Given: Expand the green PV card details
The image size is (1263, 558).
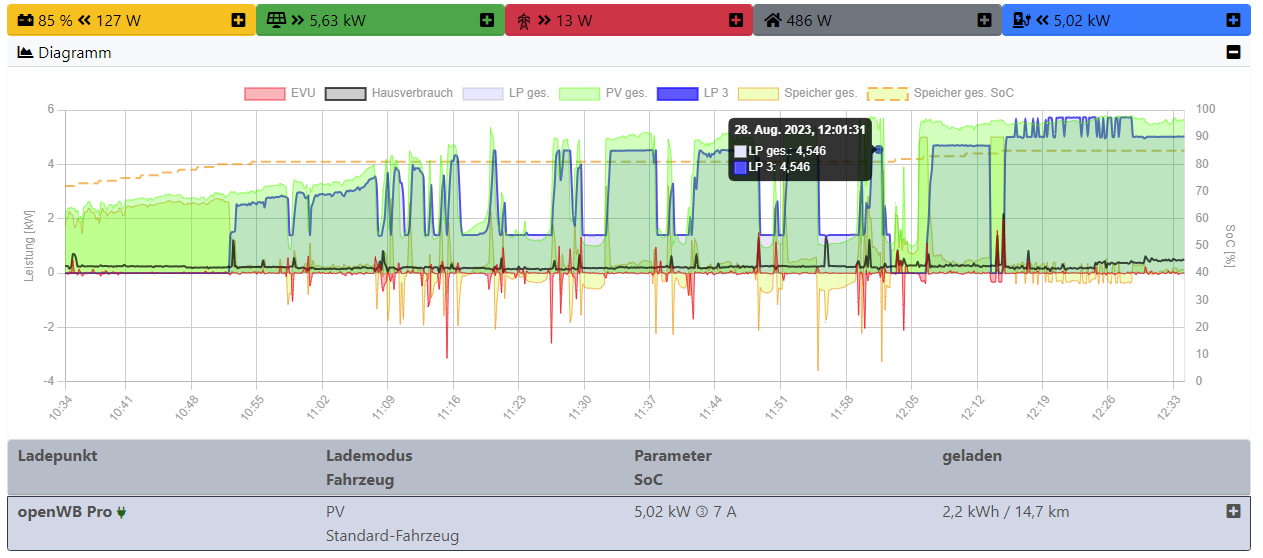Looking at the screenshot, I should [487, 20].
